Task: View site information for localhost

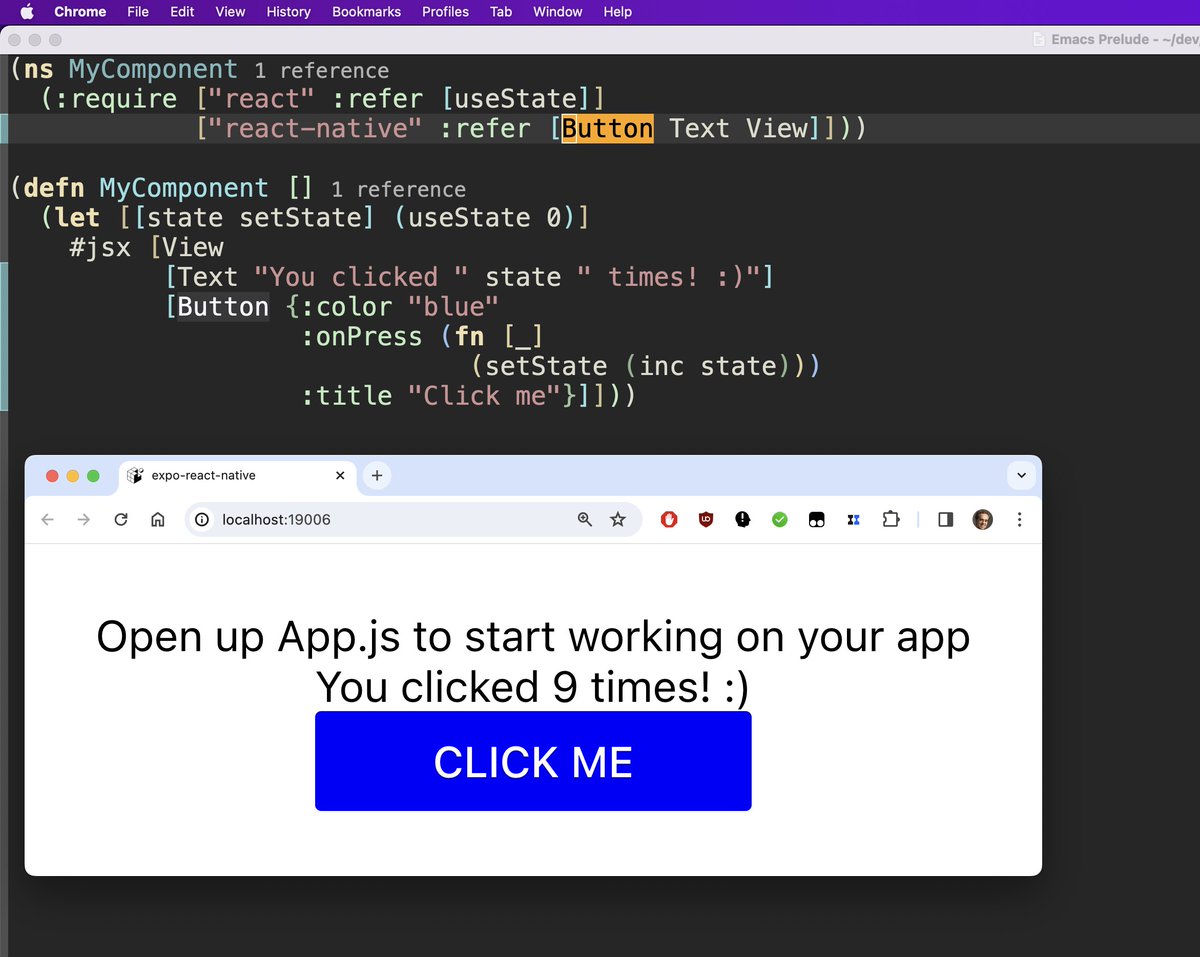Action: pyautogui.click(x=202, y=519)
